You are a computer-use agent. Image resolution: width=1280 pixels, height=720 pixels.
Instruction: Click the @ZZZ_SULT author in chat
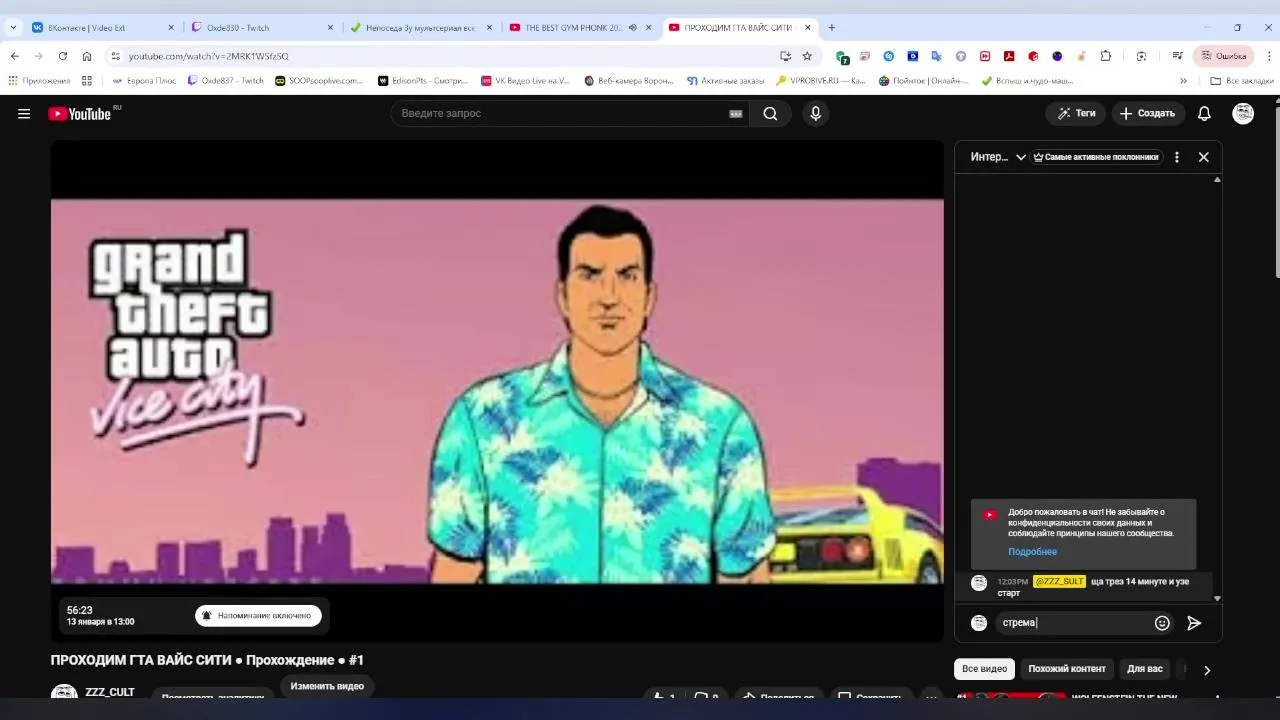1059,582
